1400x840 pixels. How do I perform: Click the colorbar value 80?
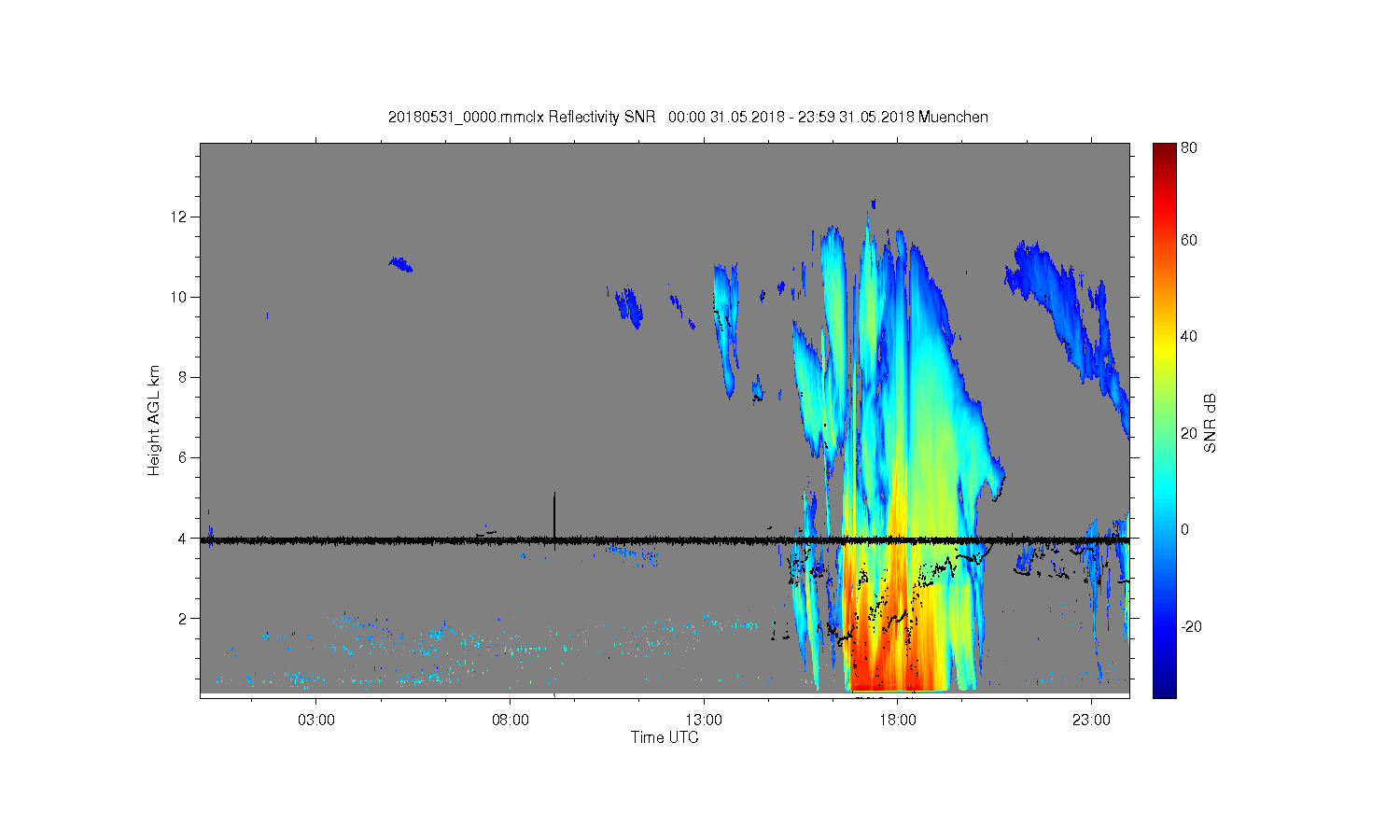coord(1189,147)
